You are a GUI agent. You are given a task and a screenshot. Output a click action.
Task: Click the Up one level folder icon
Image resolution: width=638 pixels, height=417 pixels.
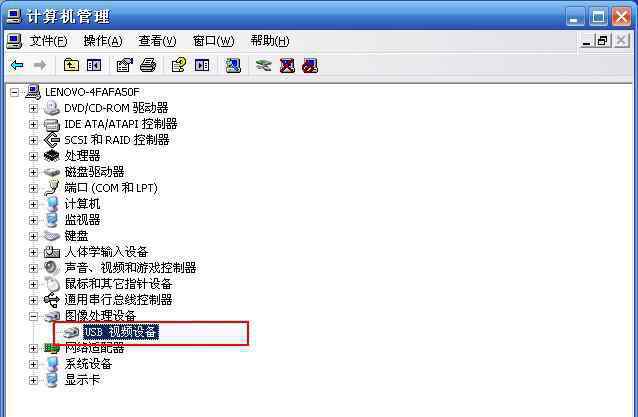71,65
